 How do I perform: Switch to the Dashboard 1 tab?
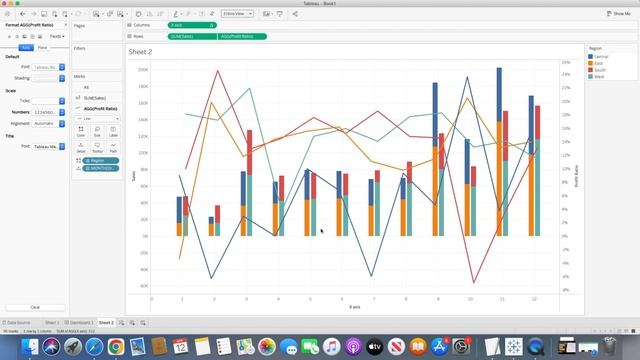(79, 322)
